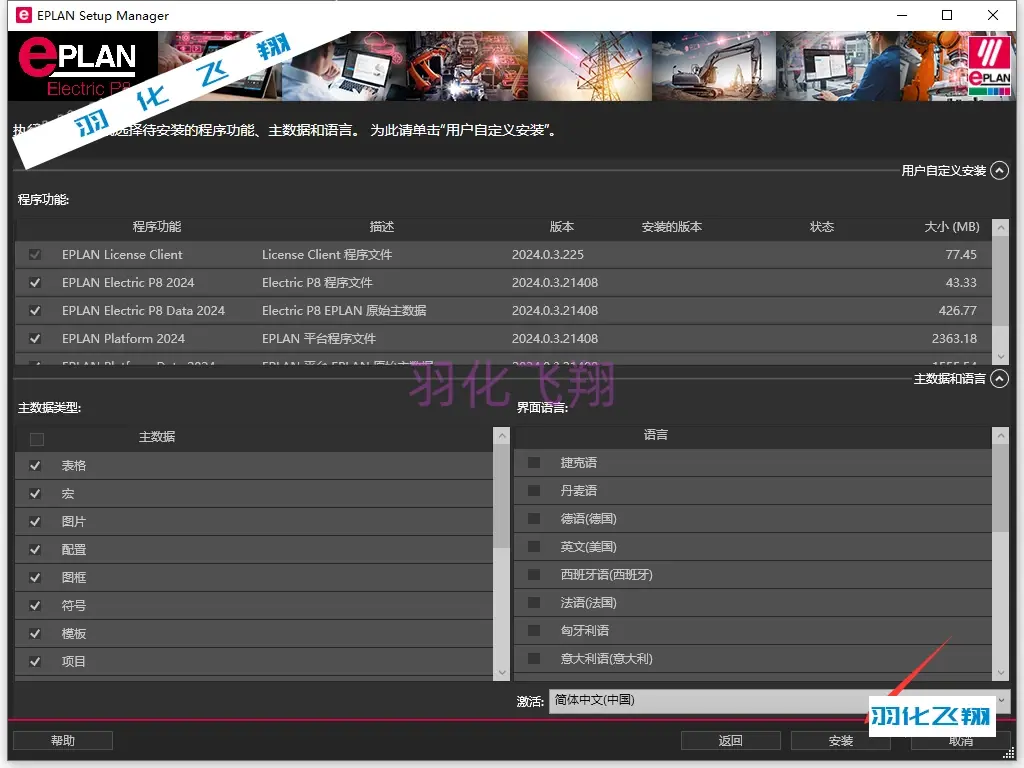This screenshot has width=1024, height=768.
Task: Toggle the 符号 master data checkbox
Action: pyautogui.click(x=36, y=606)
